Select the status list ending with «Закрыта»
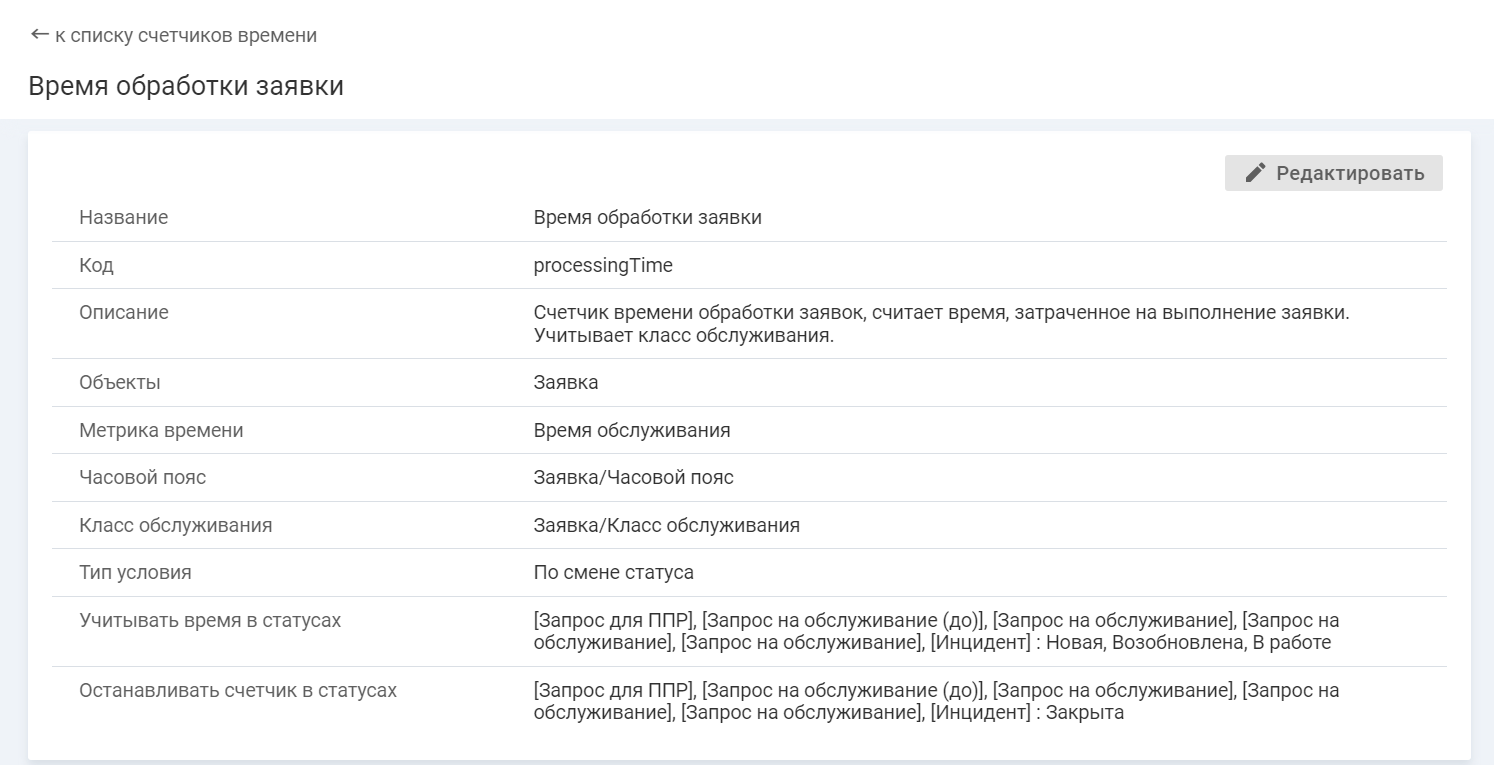This screenshot has width=1494, height=765. [935, 701]
